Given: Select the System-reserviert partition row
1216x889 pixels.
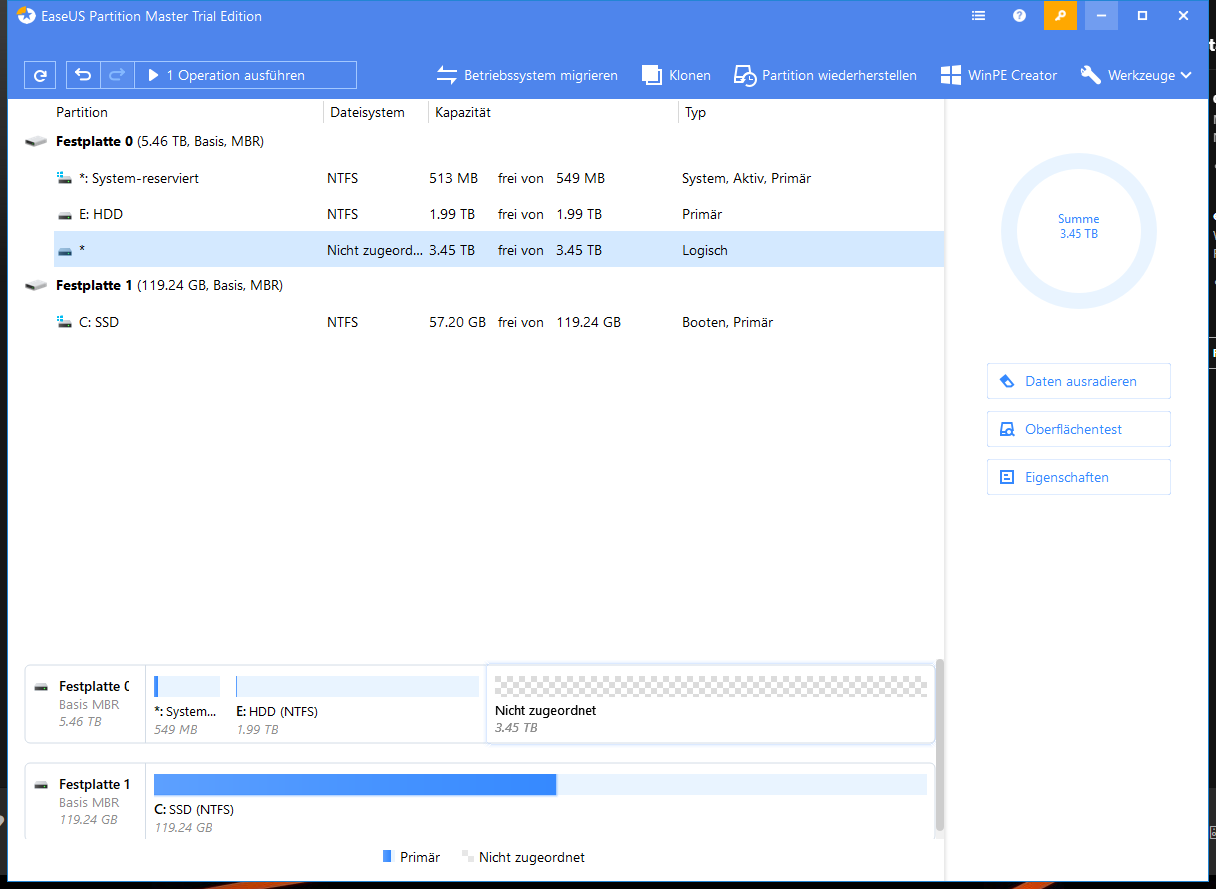Looking at the screenshot, I should pyautogui.click(x=499, y=178).
